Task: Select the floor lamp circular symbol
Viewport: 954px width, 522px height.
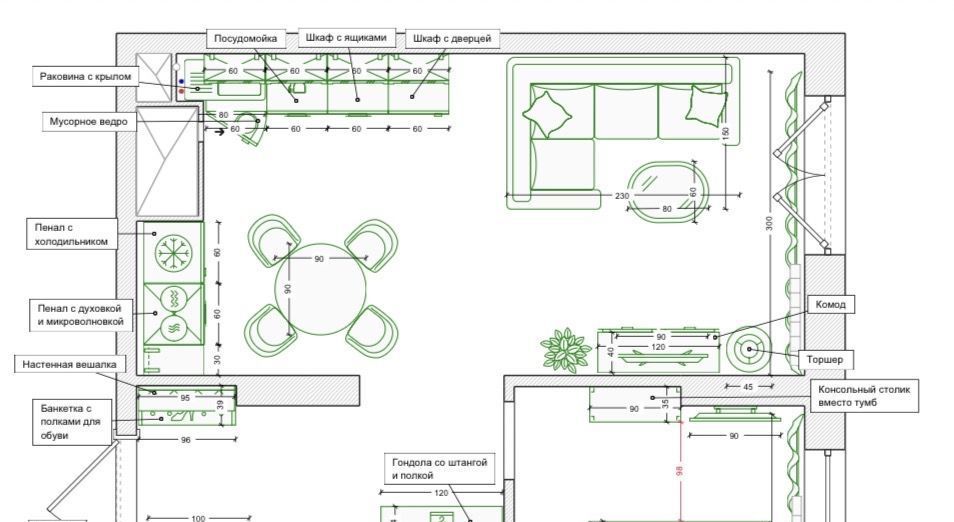Action: coord(749,350)
